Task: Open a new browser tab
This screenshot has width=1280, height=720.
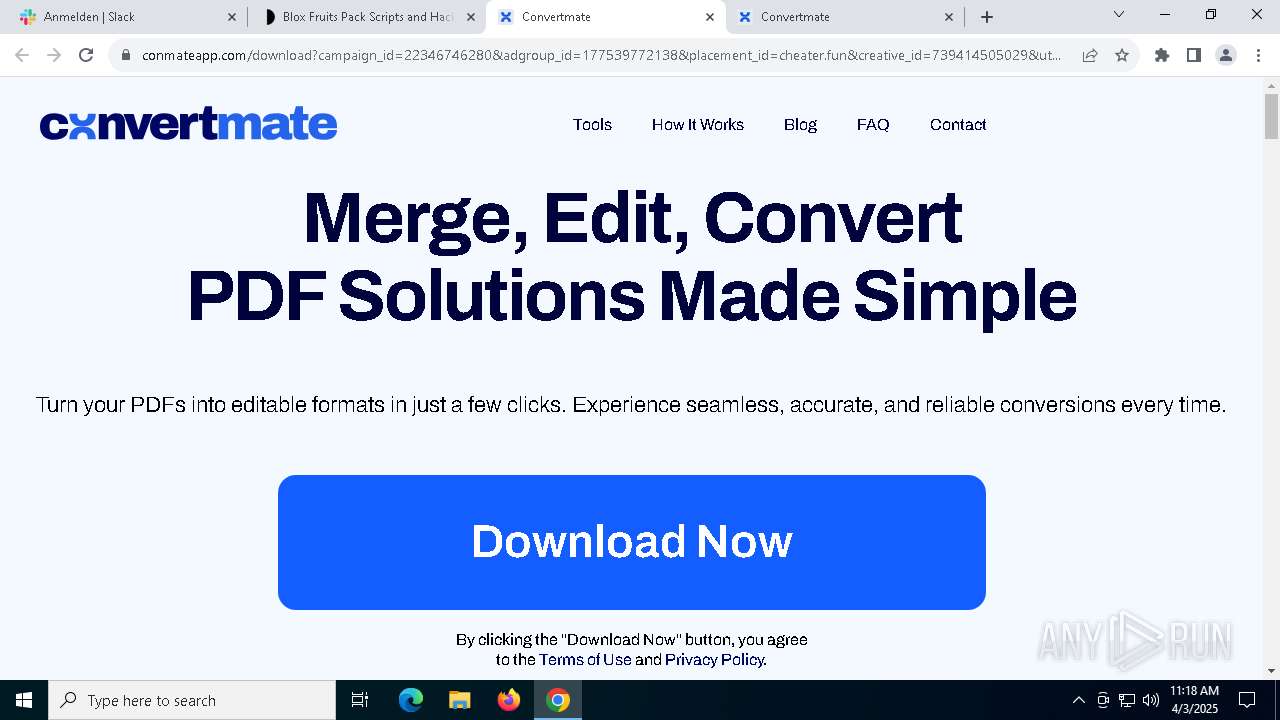Action: click(x=987, y=17)
